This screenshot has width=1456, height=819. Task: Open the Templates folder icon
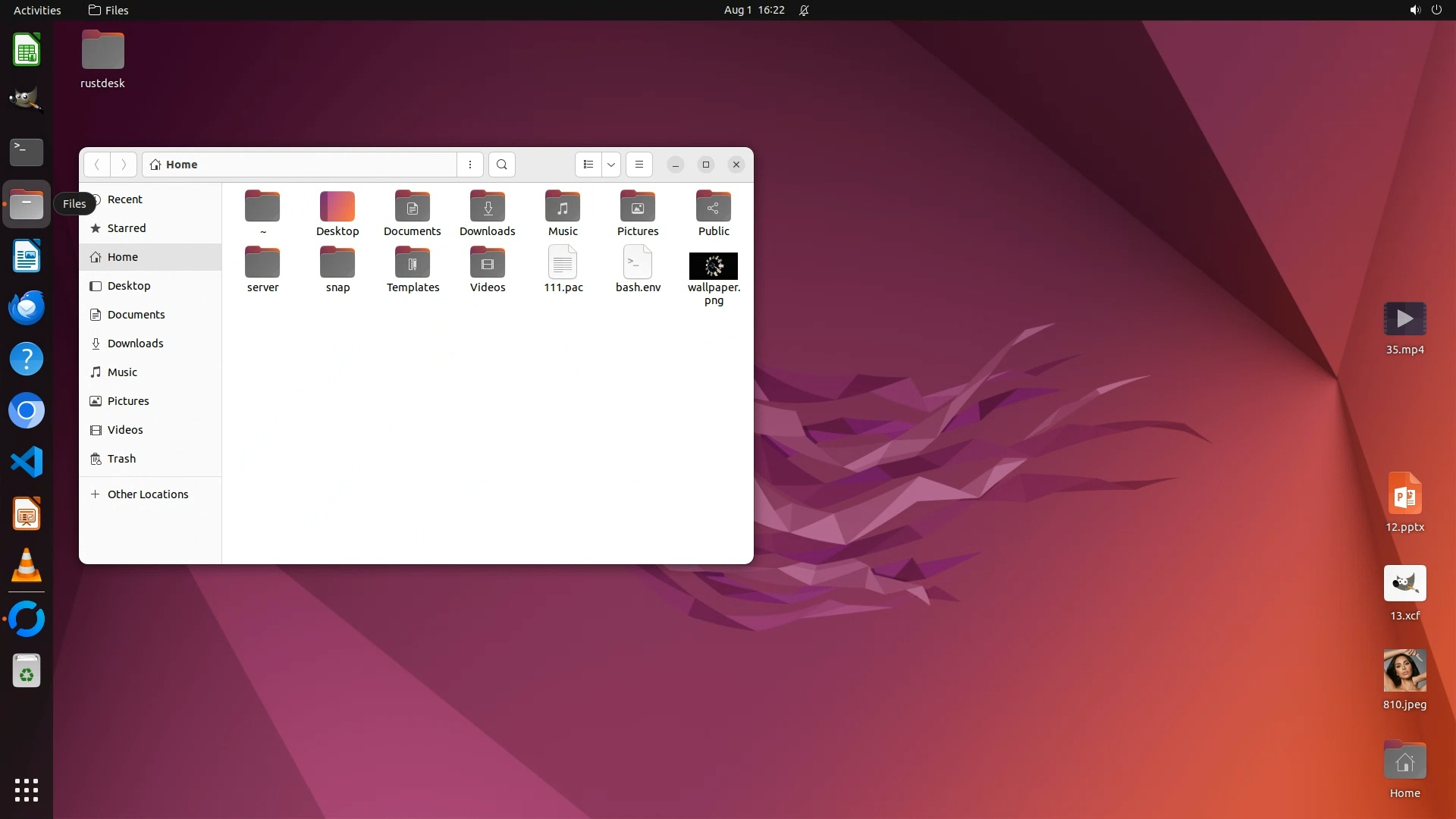(x=413, y=263)
